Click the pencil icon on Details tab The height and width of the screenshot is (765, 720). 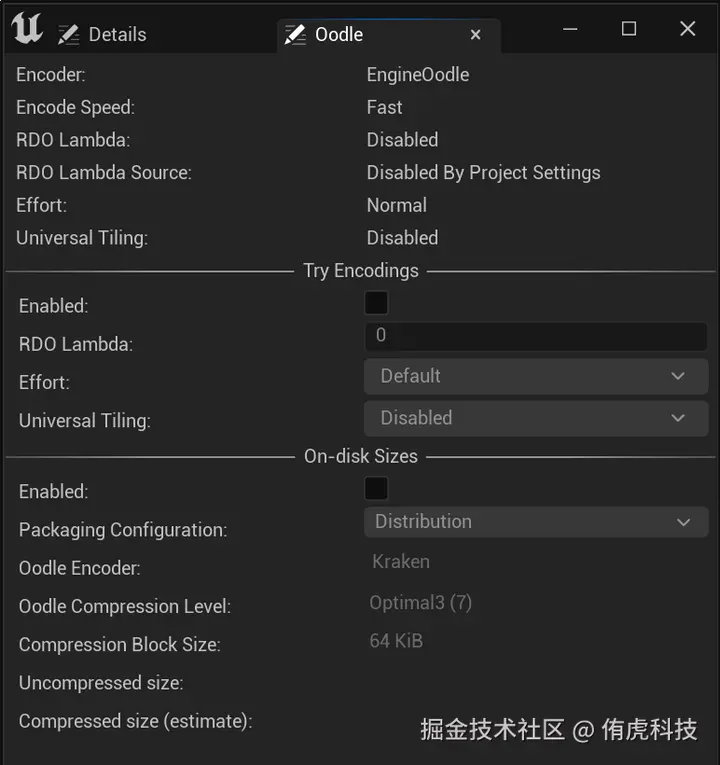(x=69, y=35)
